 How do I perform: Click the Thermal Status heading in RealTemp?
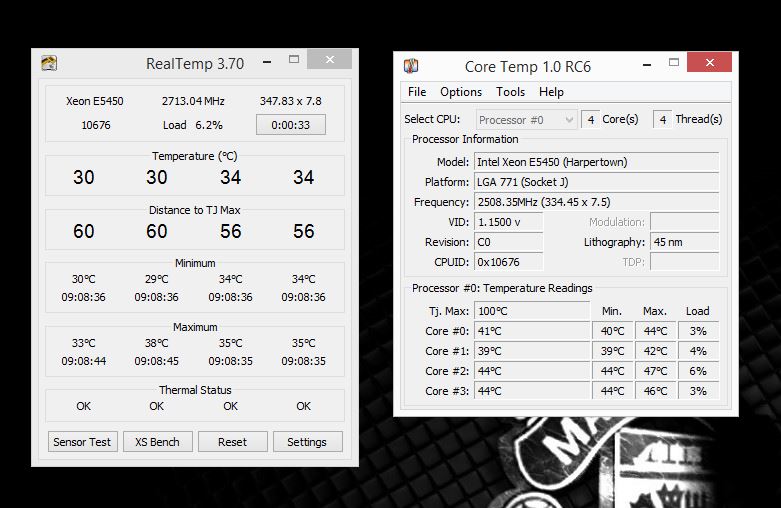pos(195,389)
